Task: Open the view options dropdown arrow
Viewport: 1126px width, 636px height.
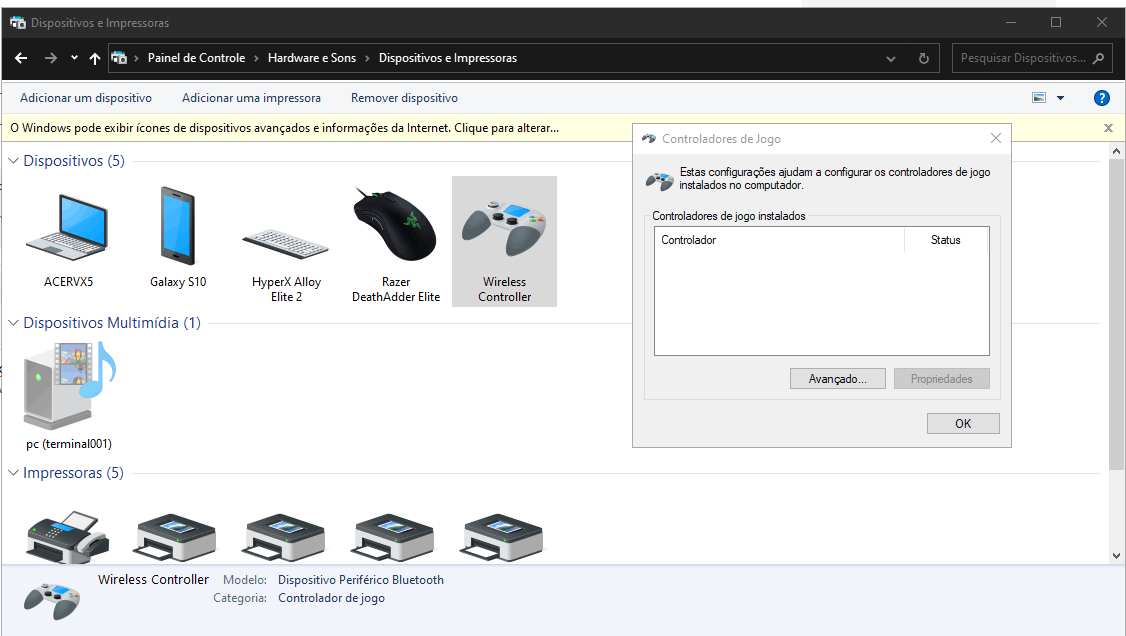Action: point(1060,98)
